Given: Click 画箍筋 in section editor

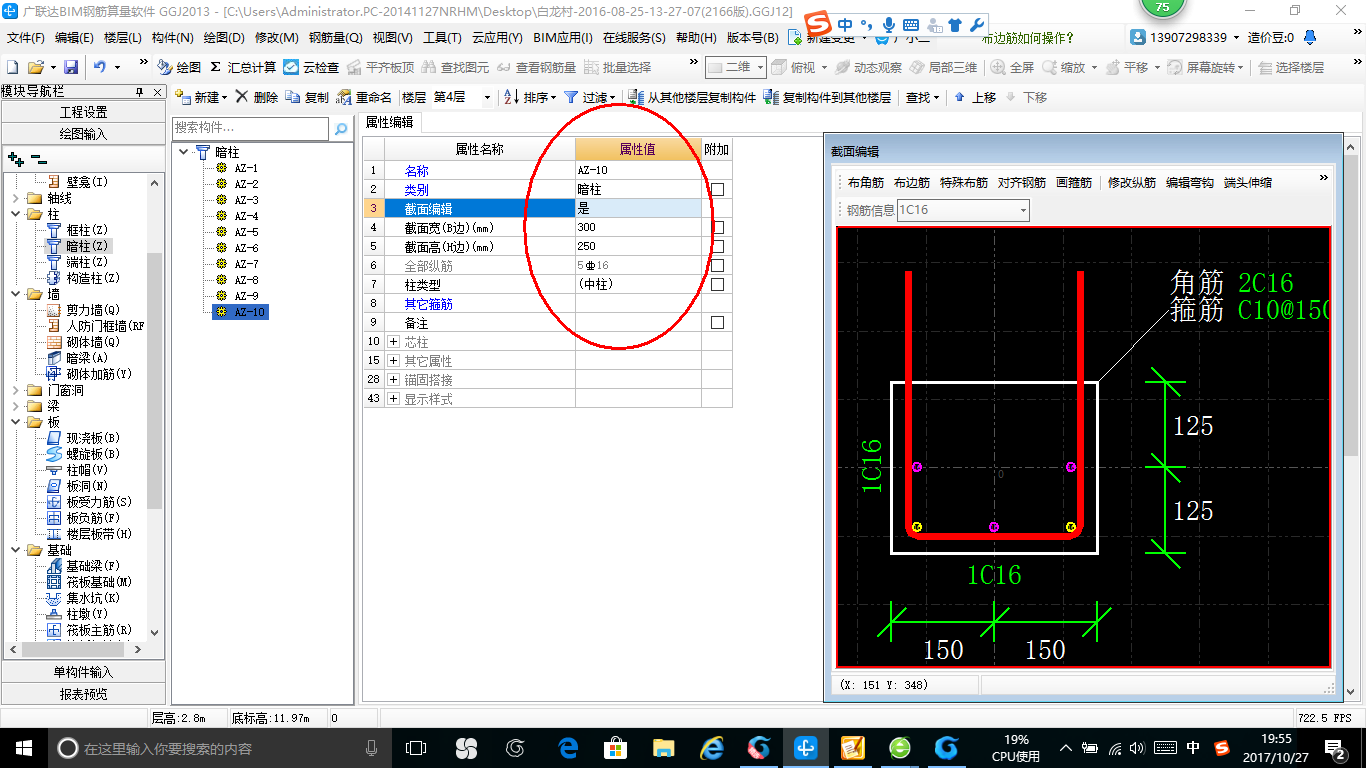Looking at the screenshot, I should [1074, 183].
